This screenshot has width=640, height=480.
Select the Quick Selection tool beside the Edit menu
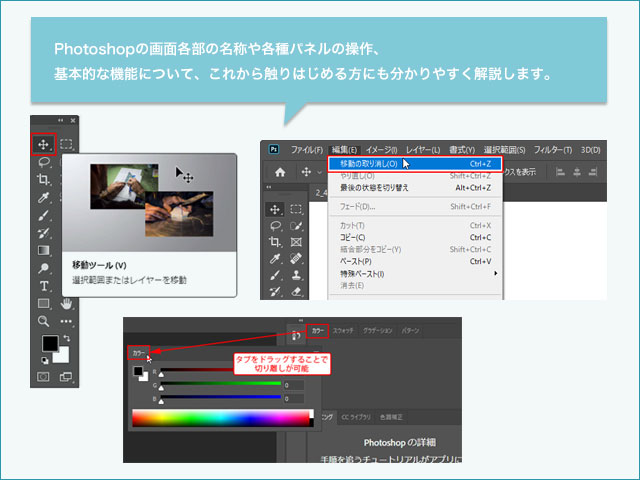296,226
